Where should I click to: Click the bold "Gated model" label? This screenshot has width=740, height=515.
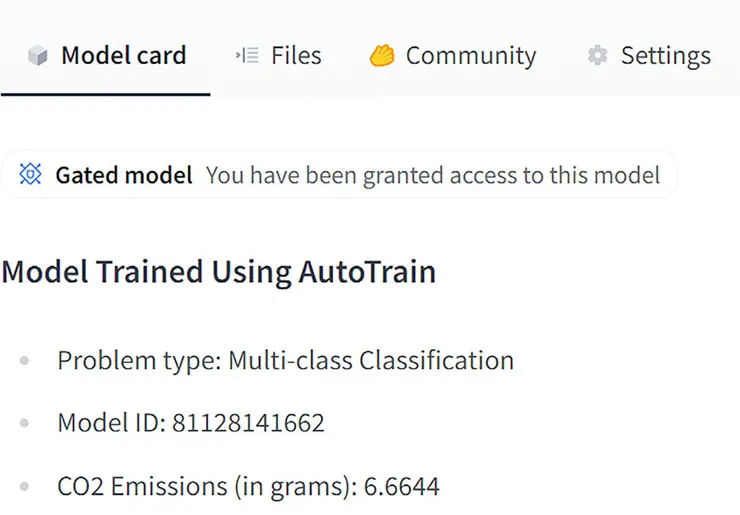pyautogui.click(x=123, y=176)
